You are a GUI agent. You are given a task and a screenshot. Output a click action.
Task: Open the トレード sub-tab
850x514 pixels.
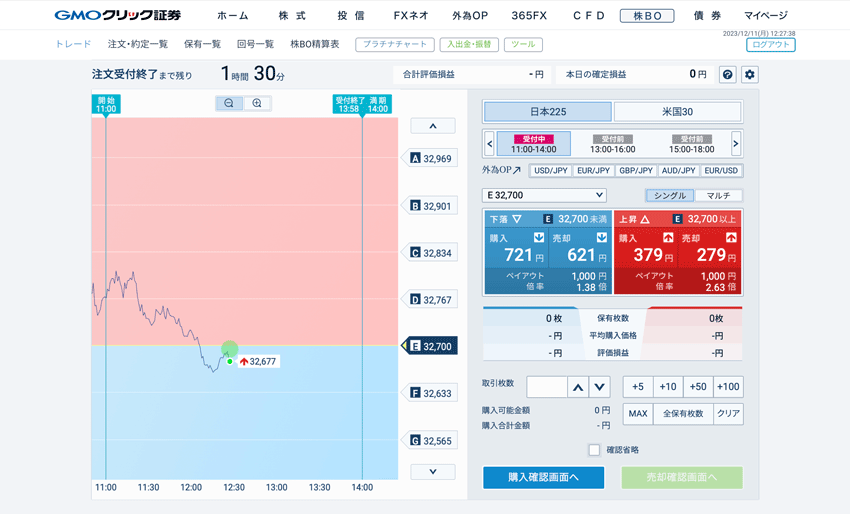[73, 44]
